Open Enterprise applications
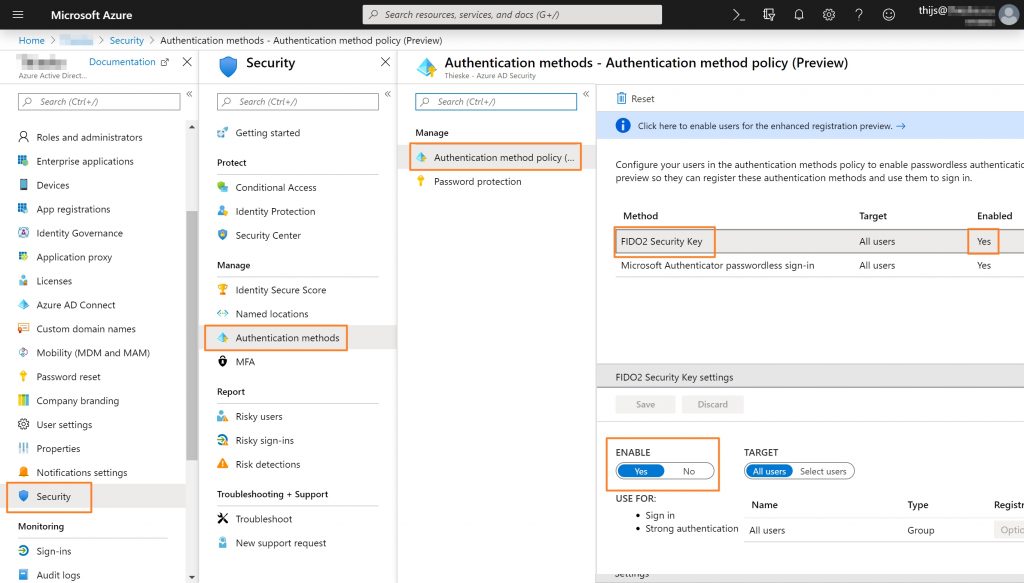Screen dimensions: 1024x583 [85, 161]
